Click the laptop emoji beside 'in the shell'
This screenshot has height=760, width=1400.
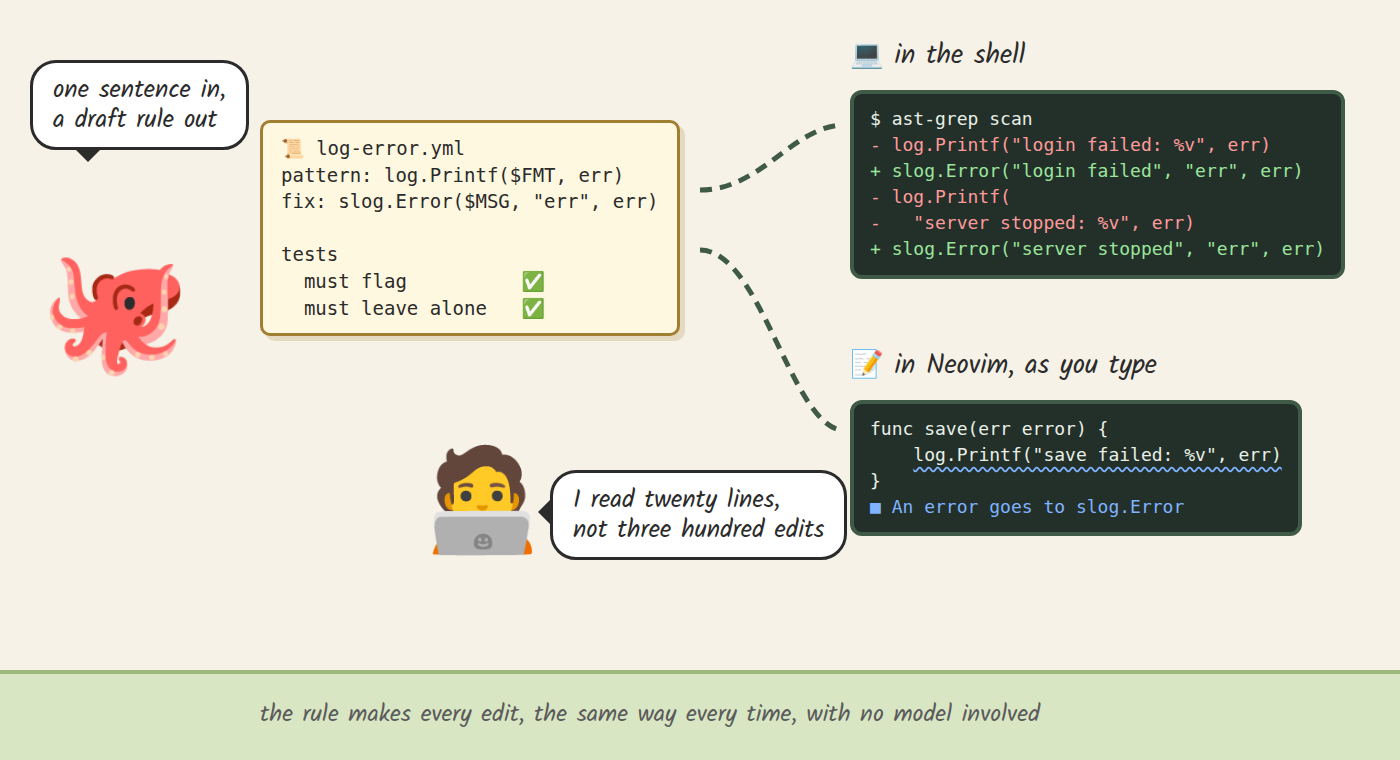(x=866, y=54)
